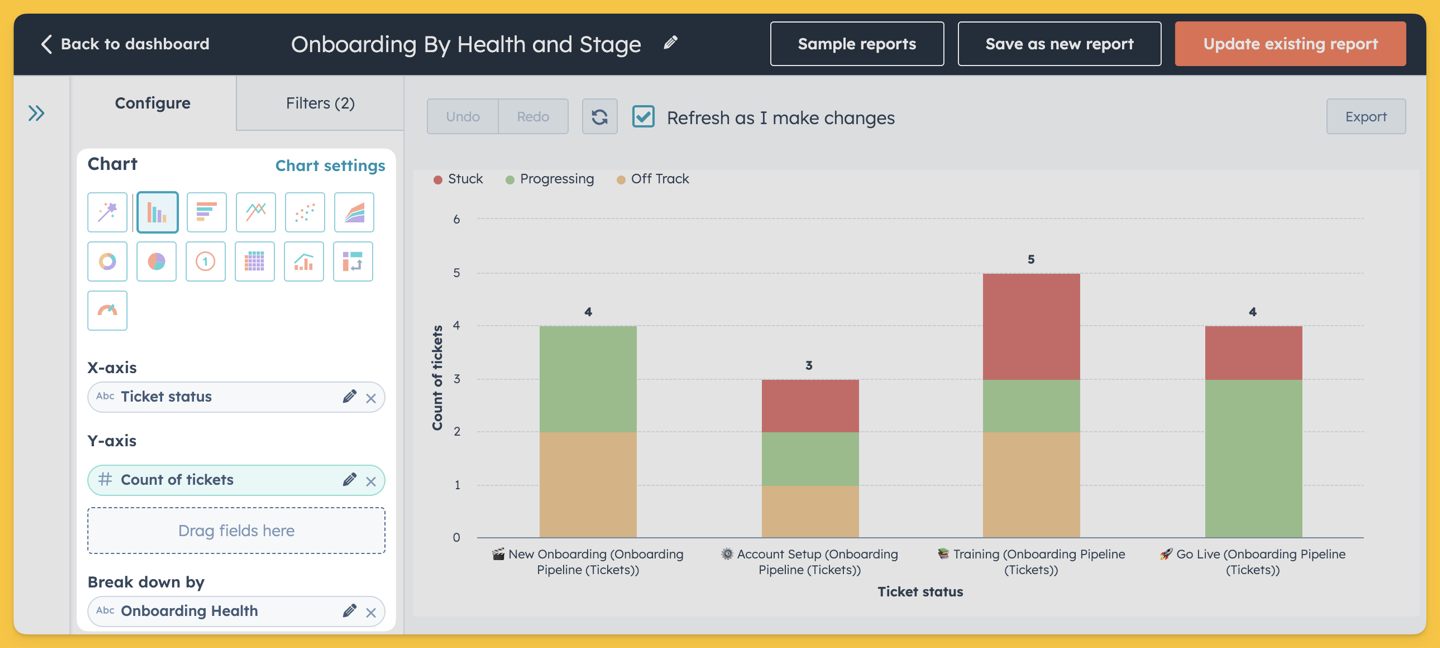Click the red Stuck segment in Training bar
Screen dimensions: 1440x648
1031,327
